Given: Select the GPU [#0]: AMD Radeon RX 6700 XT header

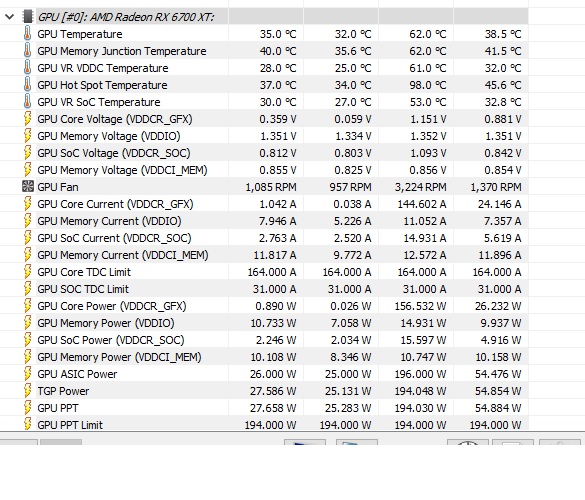Looking at the screenshot, I should (126, 17).
